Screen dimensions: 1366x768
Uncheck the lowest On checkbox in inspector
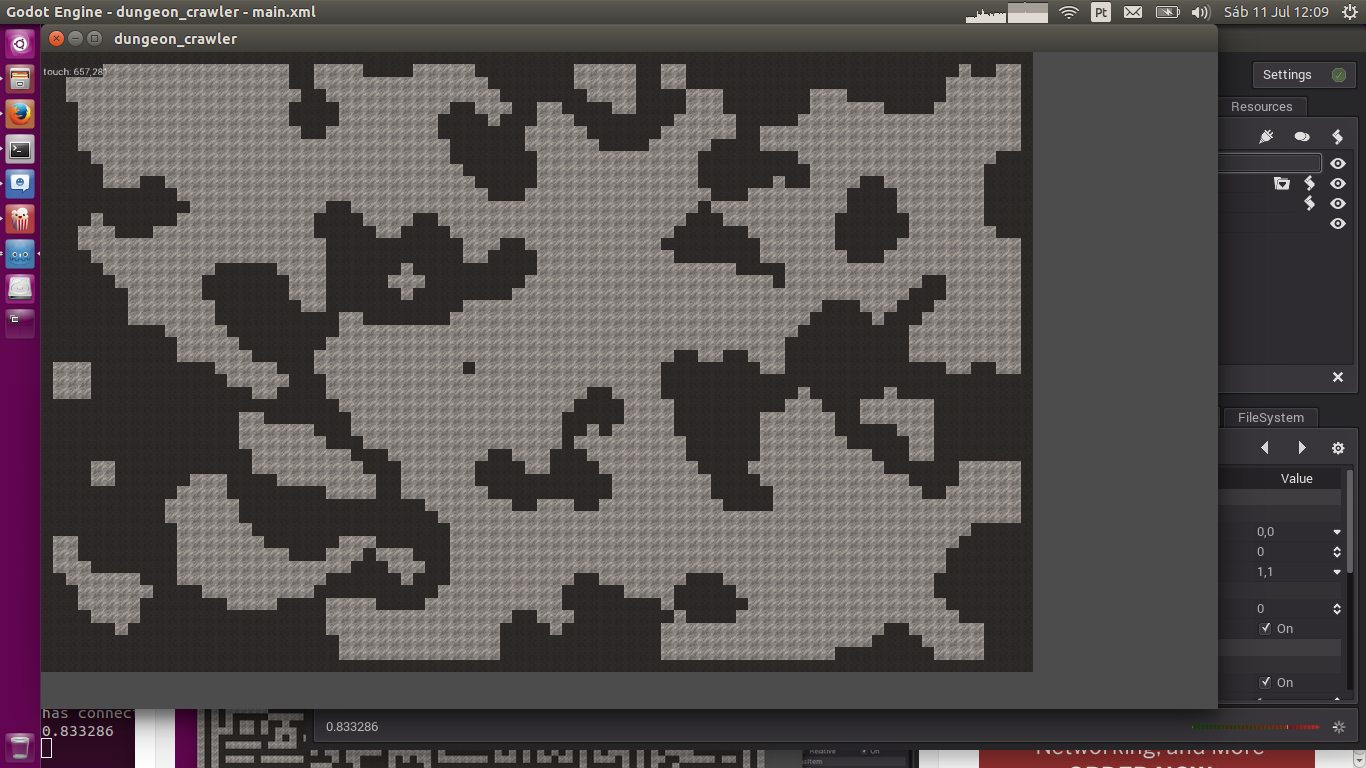(x=1265, y=682)
